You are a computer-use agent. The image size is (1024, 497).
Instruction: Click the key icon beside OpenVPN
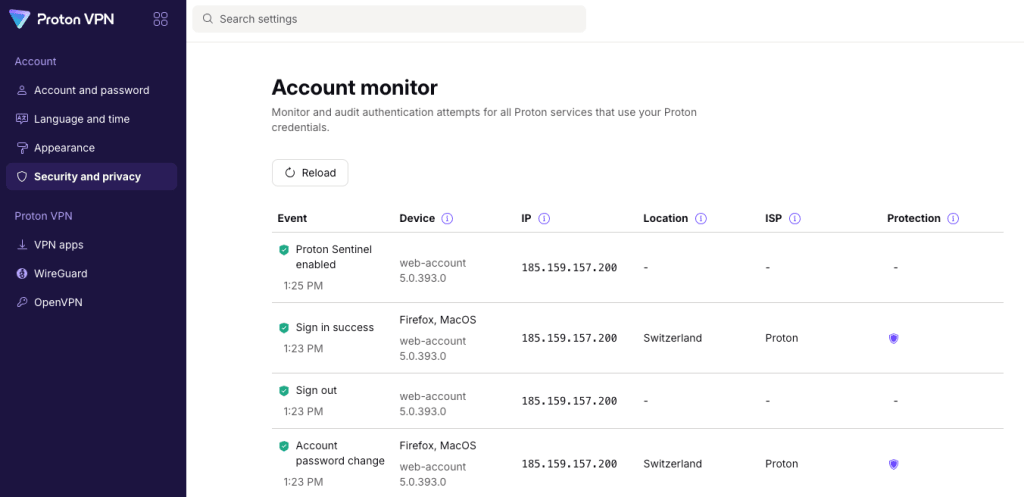pyautogui.click(x=22, y=302)
